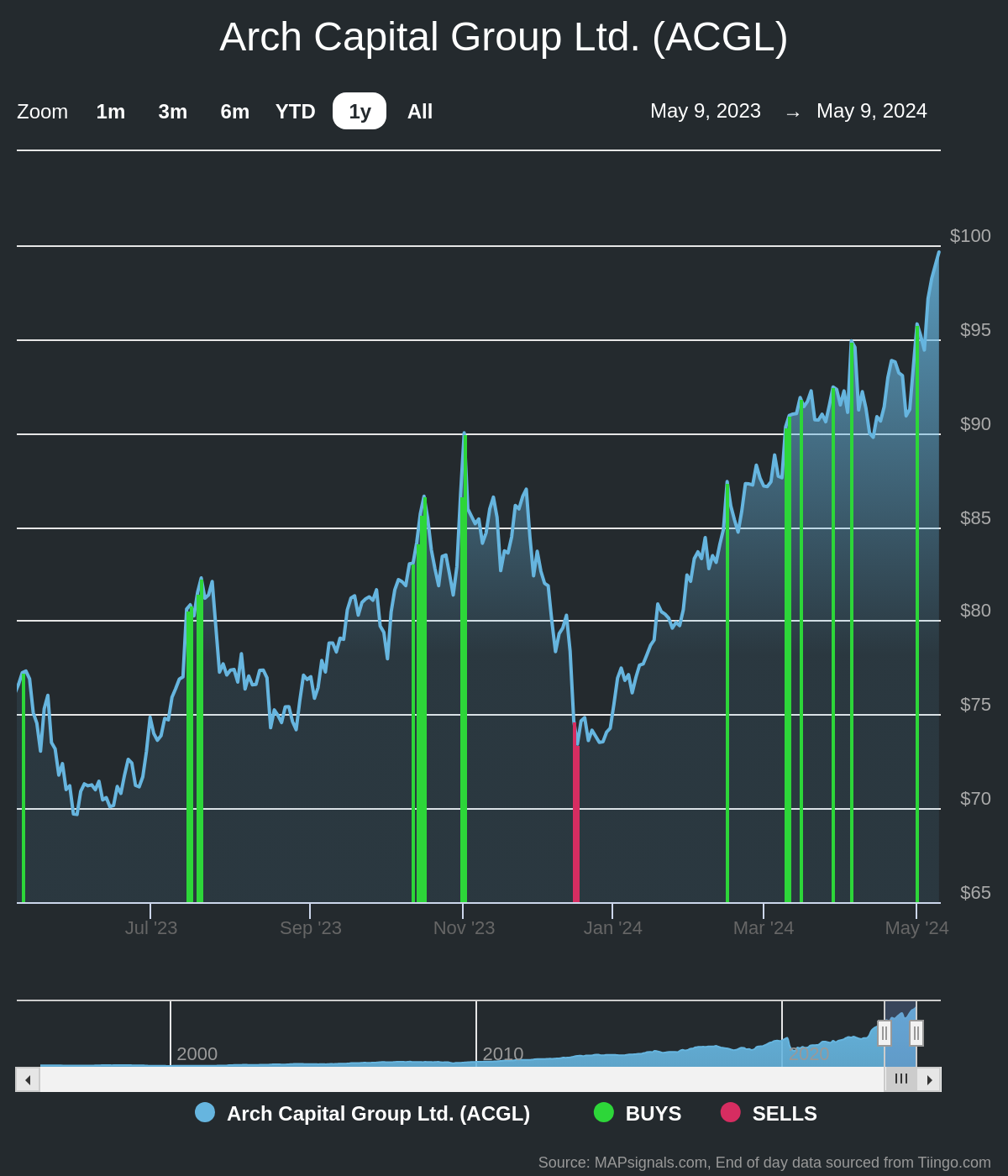
Task: Click the $85 price axis label
Action: point(975,518)
